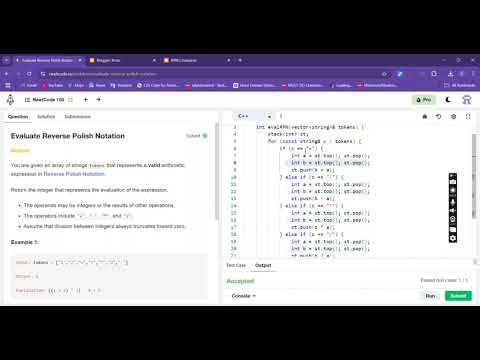Select the second browser tab
Screen dimensions: 480x360
[122, 60]
